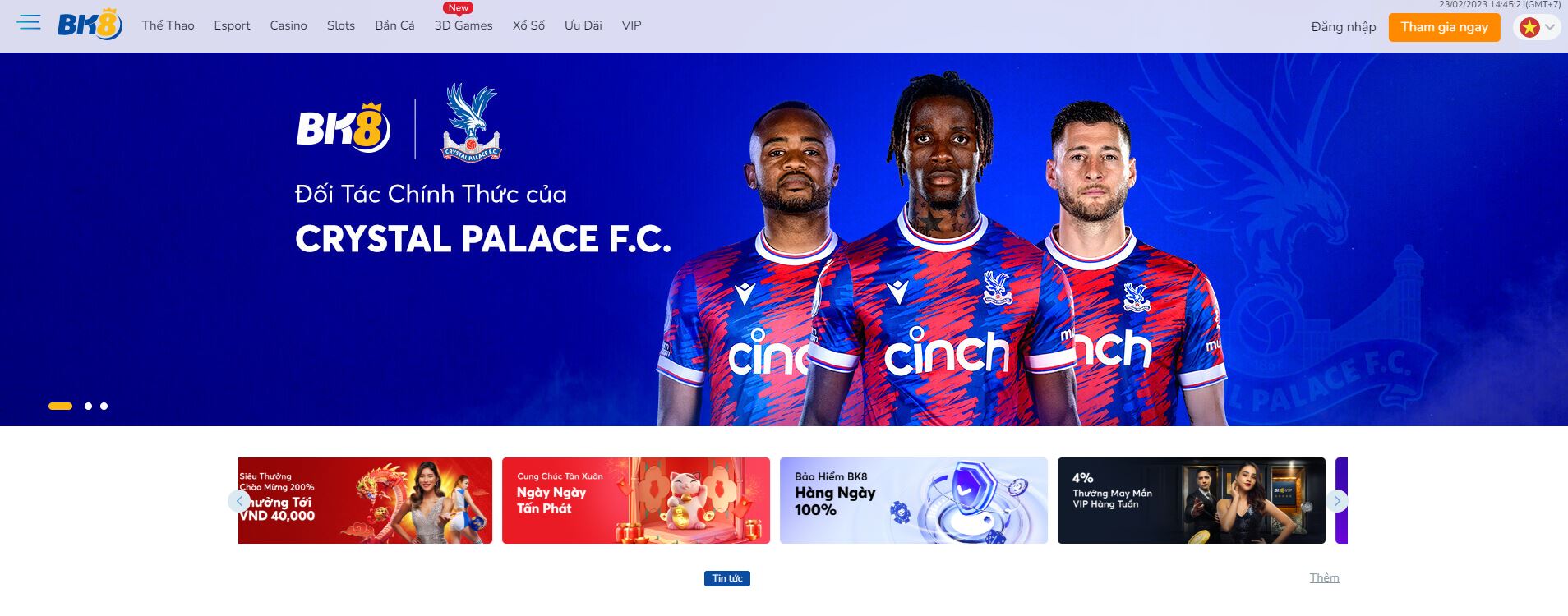The image size is (1568, 616).
Task: Click the Crystal Palace crest on banner
Action: pos(472,122)
